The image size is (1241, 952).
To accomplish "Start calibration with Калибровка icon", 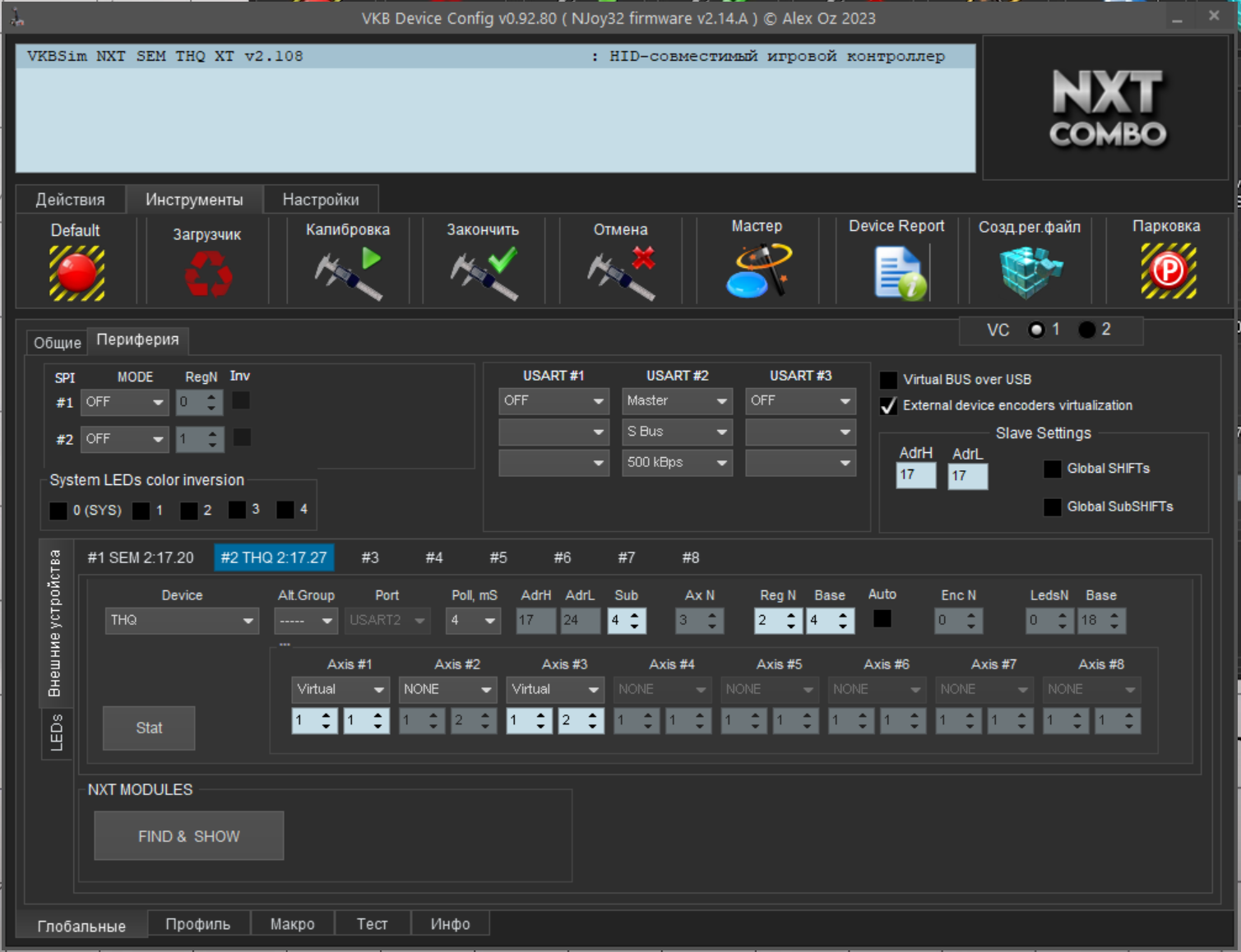I will pos(348,273).
